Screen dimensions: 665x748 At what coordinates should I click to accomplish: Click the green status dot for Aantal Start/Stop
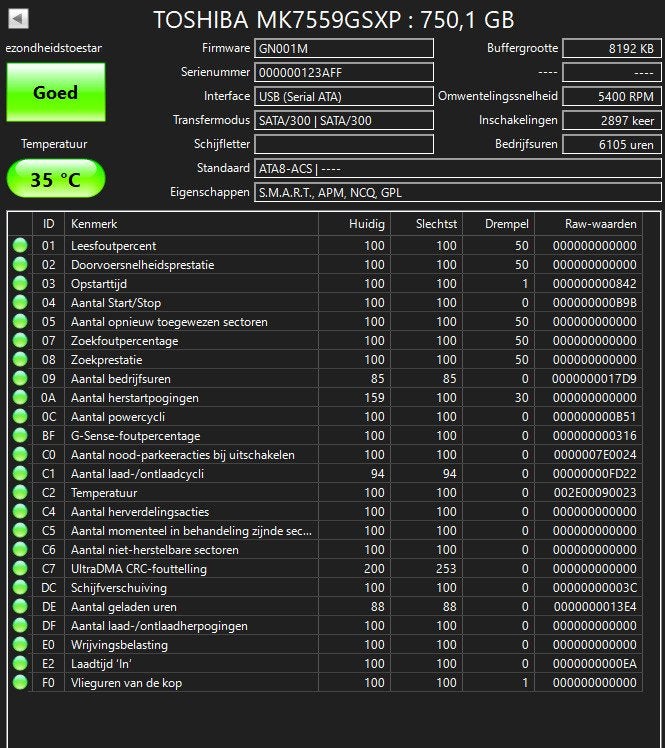(20, 302)
